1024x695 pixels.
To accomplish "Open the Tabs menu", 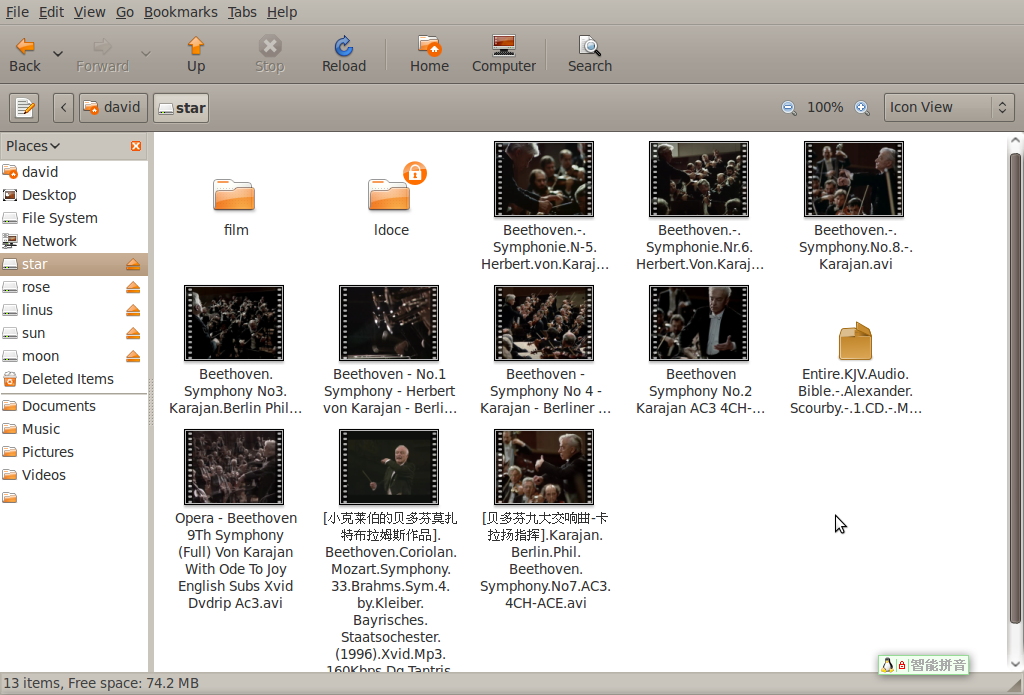I will [x=242, y=12].
